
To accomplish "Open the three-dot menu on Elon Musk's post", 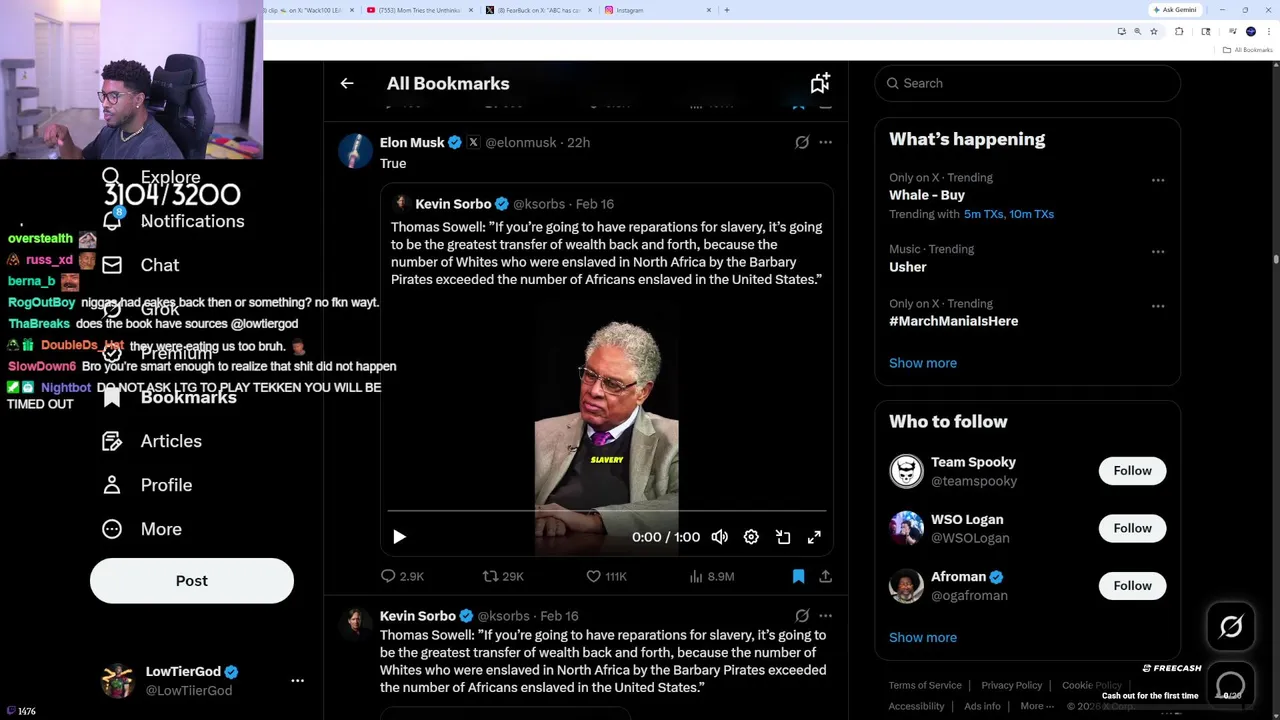I will pos(825,143).
